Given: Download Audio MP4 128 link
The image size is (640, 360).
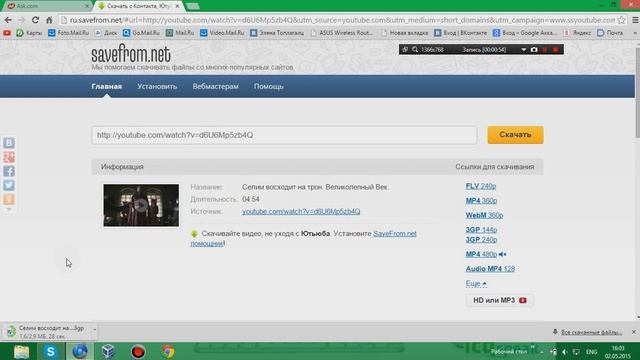Looking at the screenshot, I should (x=490, y=269).
